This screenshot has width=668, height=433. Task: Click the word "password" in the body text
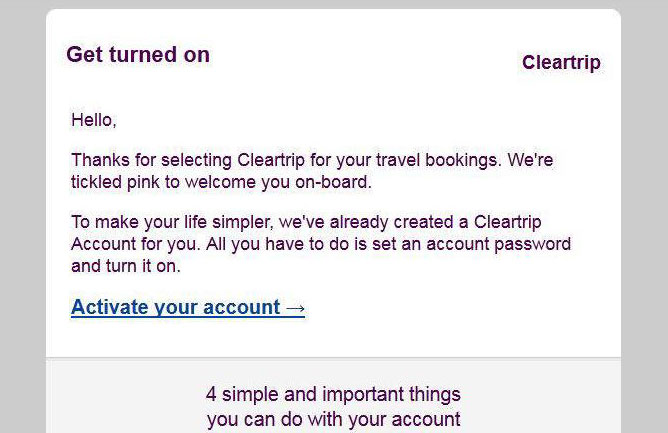click(535, 244)
